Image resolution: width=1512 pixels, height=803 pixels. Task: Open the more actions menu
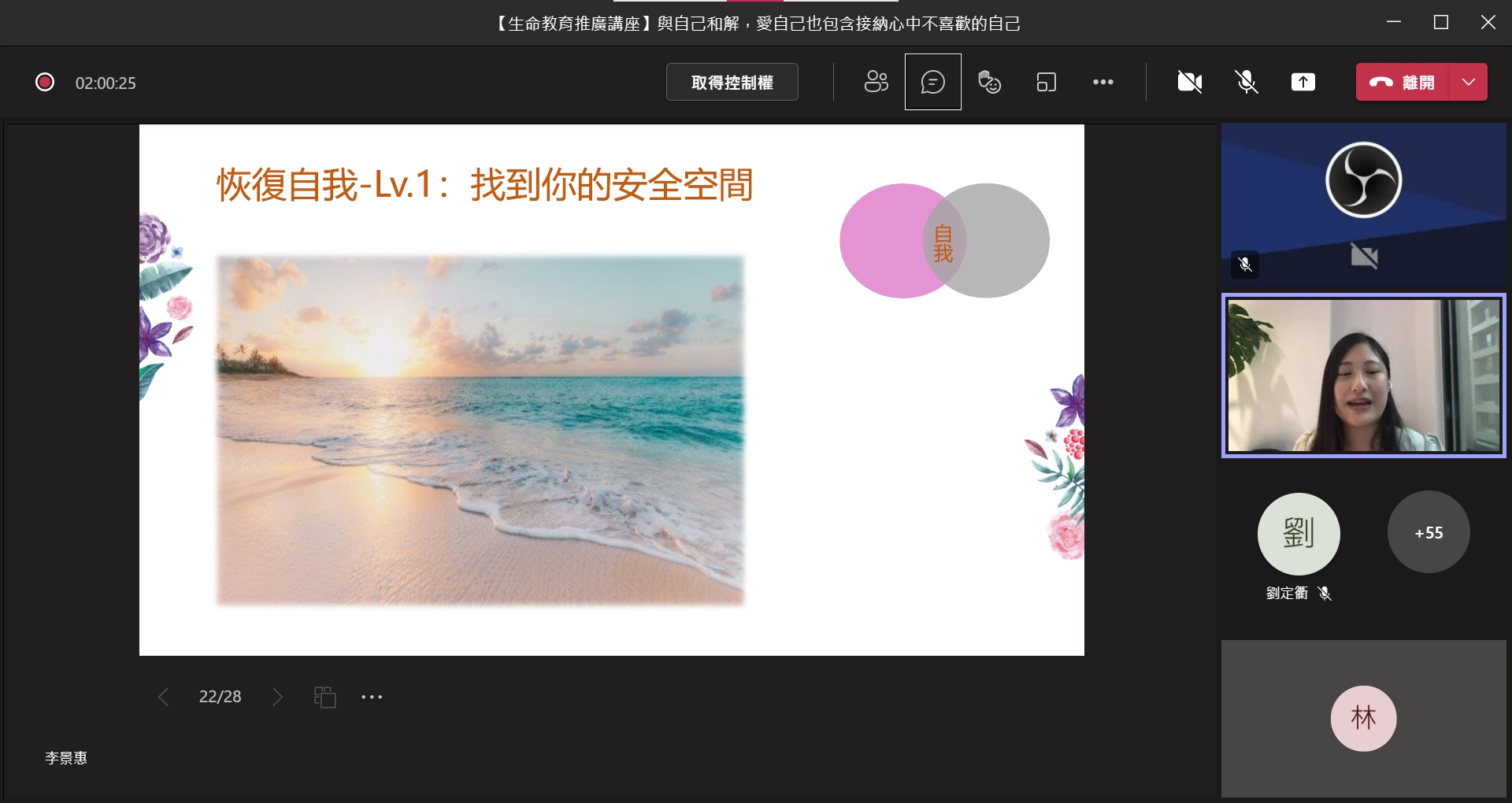click(x=1102, y=82)
